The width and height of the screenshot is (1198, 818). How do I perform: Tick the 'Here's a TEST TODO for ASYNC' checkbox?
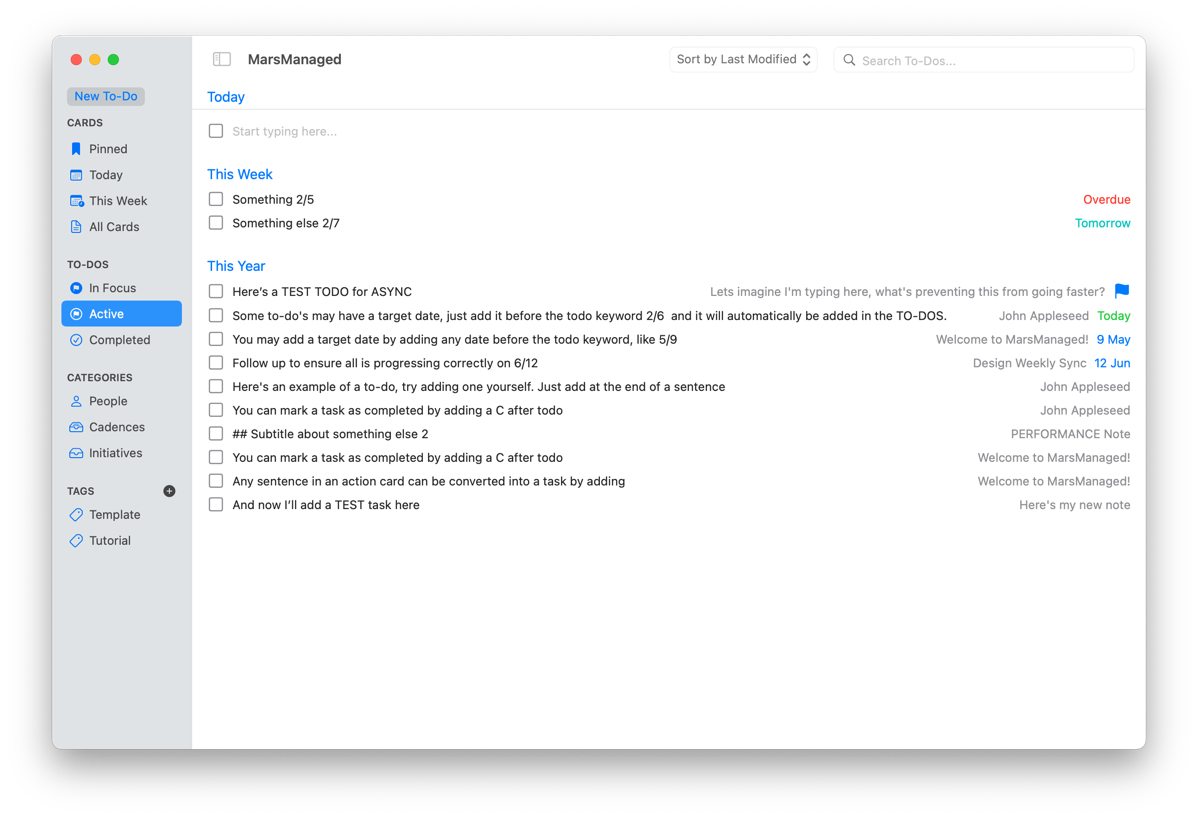(216, 292)
